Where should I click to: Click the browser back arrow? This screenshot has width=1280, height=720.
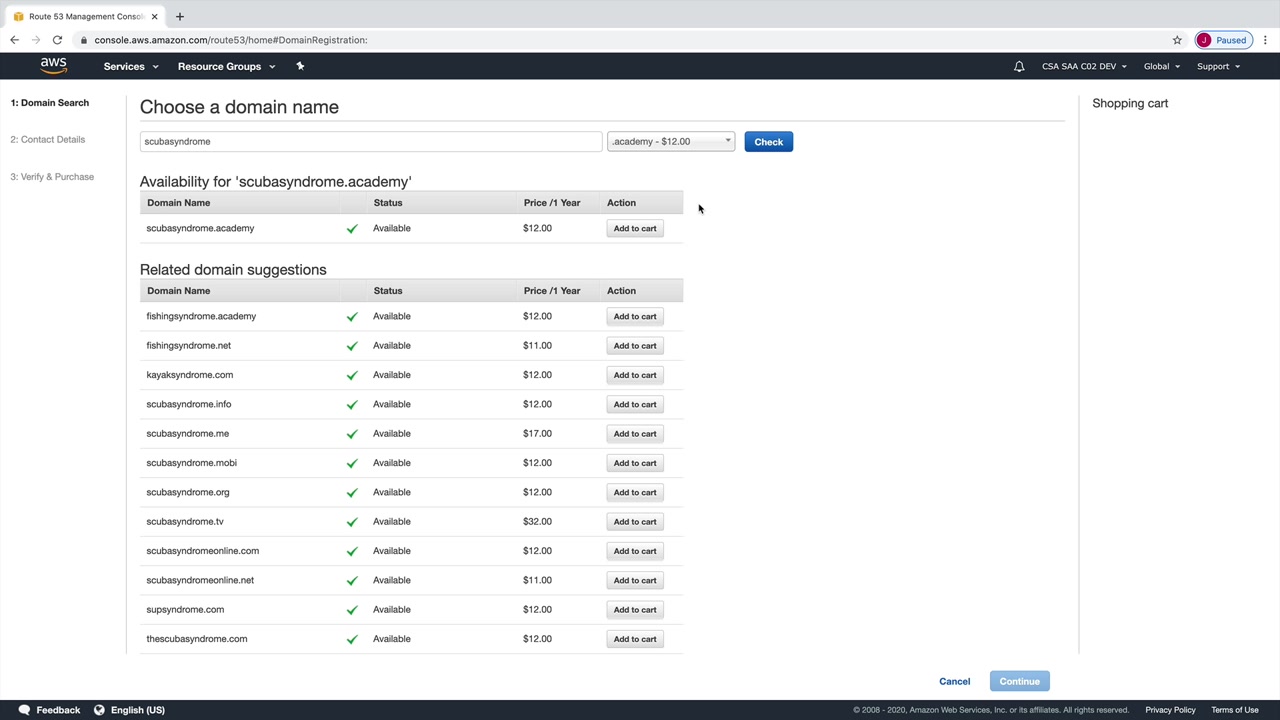click(15, 40)
